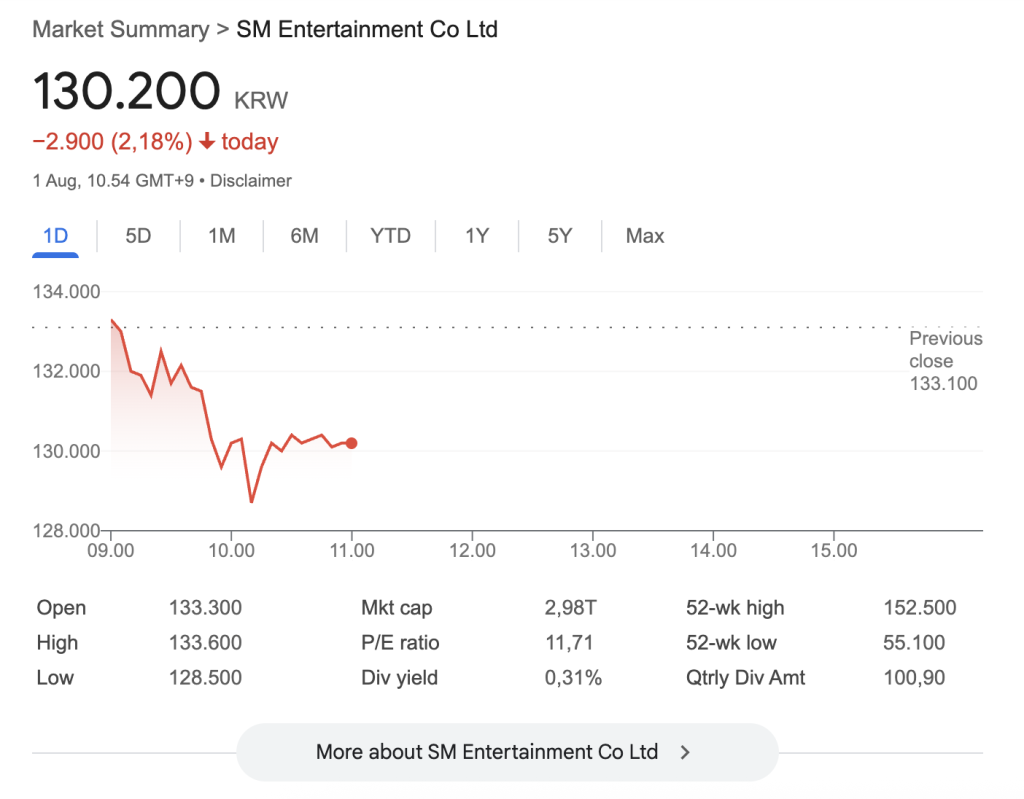Switch to the 5D chart tab
This screenshot has width=1024, height=799.
[x=138, y=236]
